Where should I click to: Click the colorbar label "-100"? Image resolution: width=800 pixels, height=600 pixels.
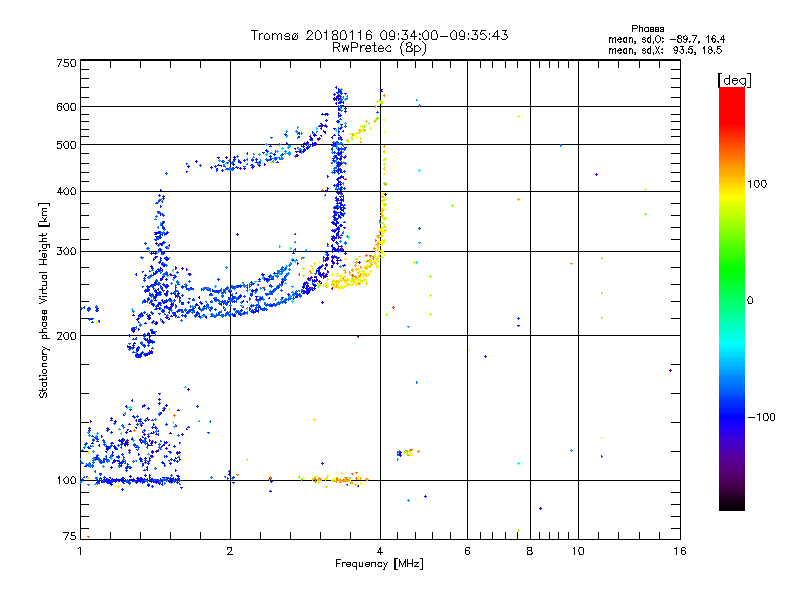pos(761,417)
